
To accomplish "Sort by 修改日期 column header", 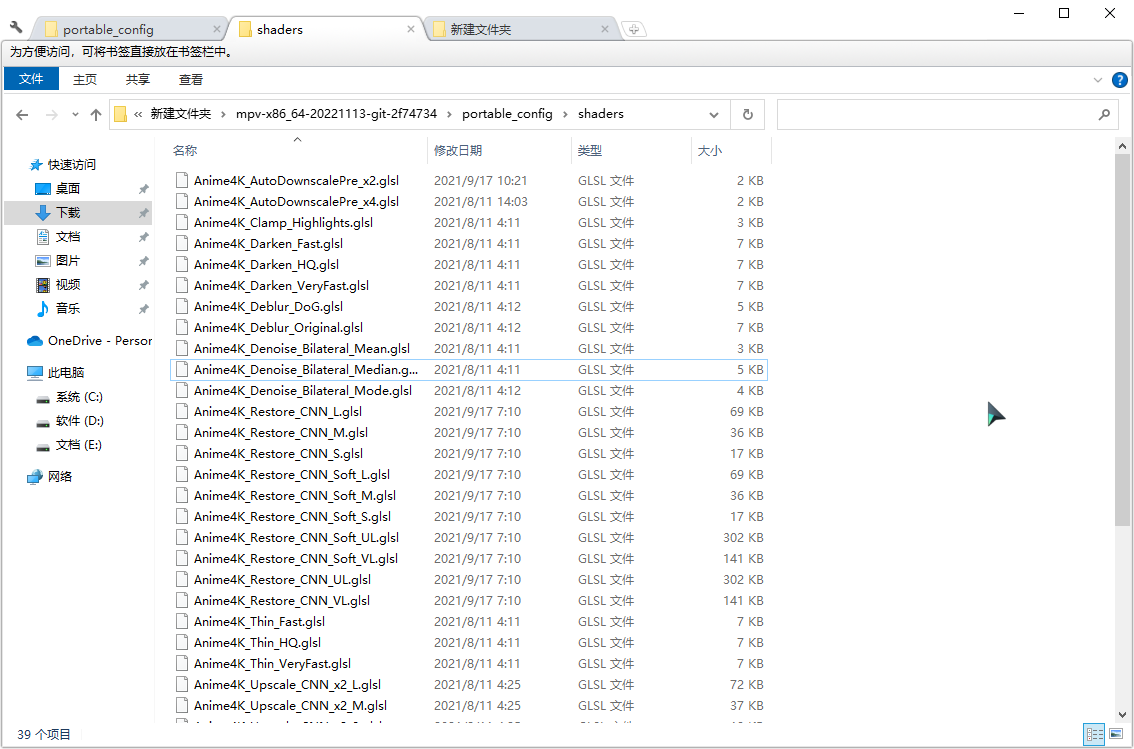I will 499,150.
